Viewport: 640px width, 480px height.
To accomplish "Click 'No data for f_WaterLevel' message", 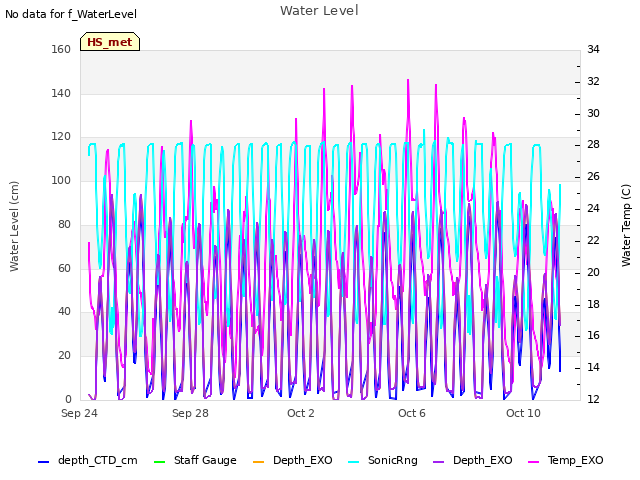I will pos(71,14).
